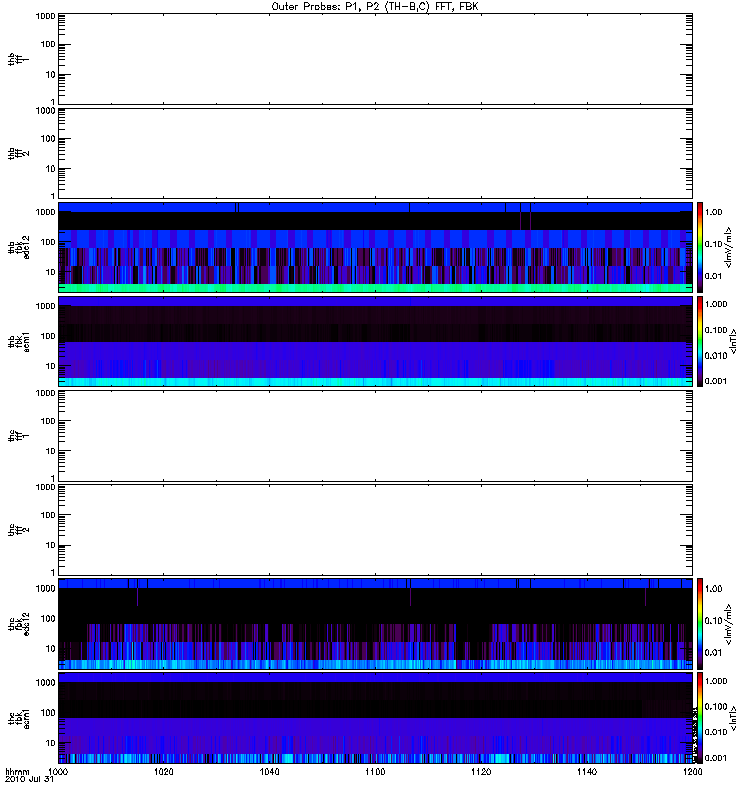Click the 'thc fft 1' y-axis label
Image resolution: width=750 pixels, height=800 pixels.
(x=19, y=436)
